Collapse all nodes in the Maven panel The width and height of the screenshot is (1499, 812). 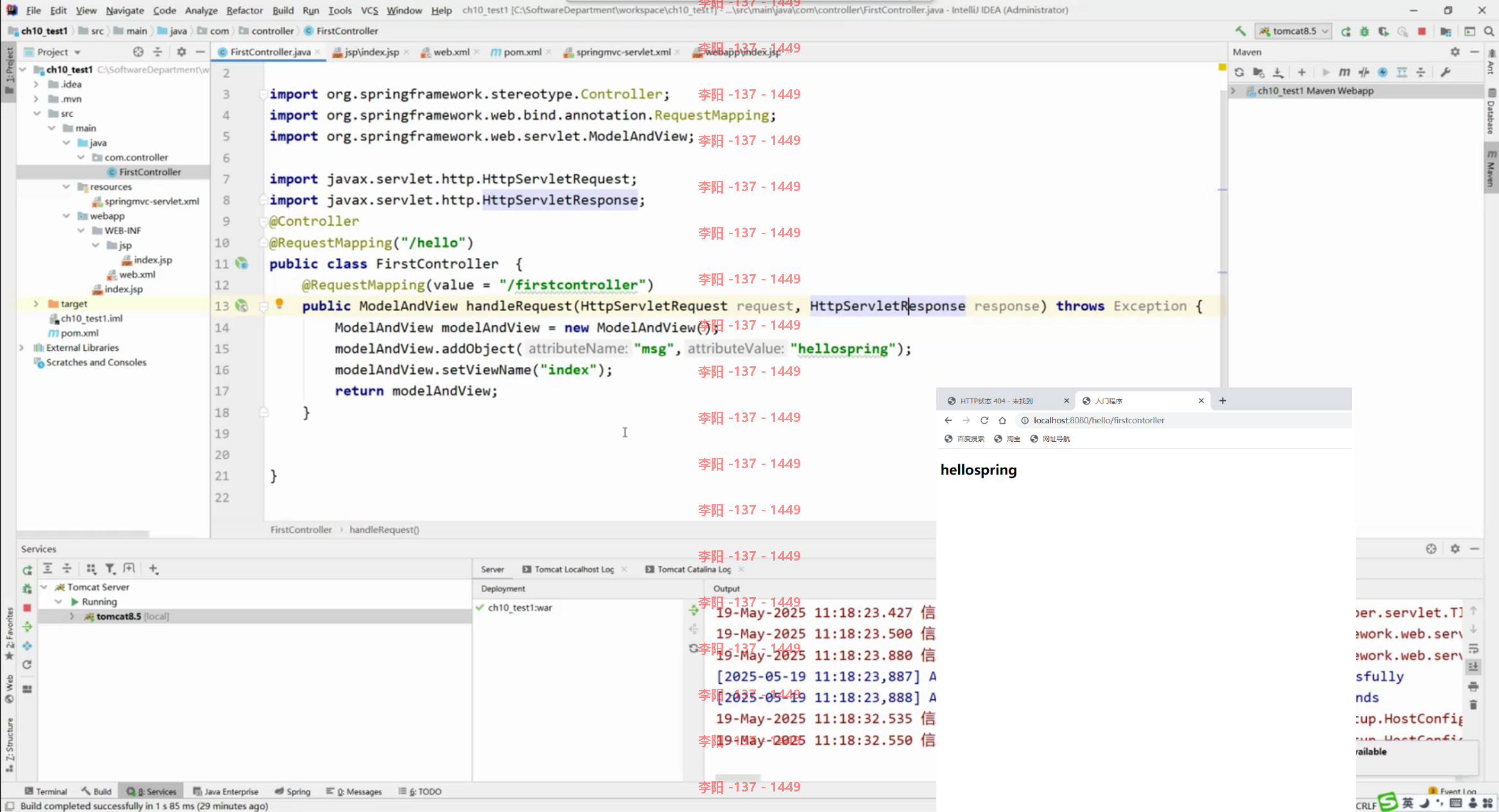click(1421, 72)
